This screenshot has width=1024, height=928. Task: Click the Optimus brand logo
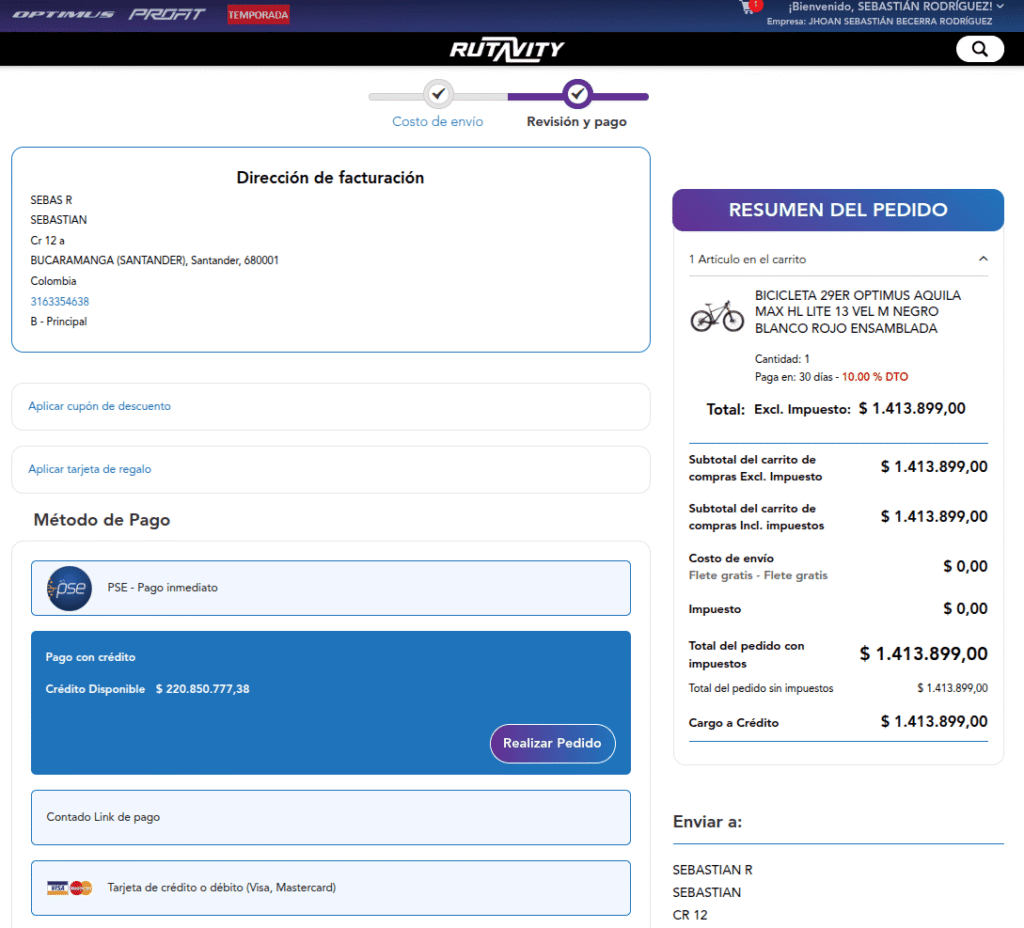click(63, 15)
